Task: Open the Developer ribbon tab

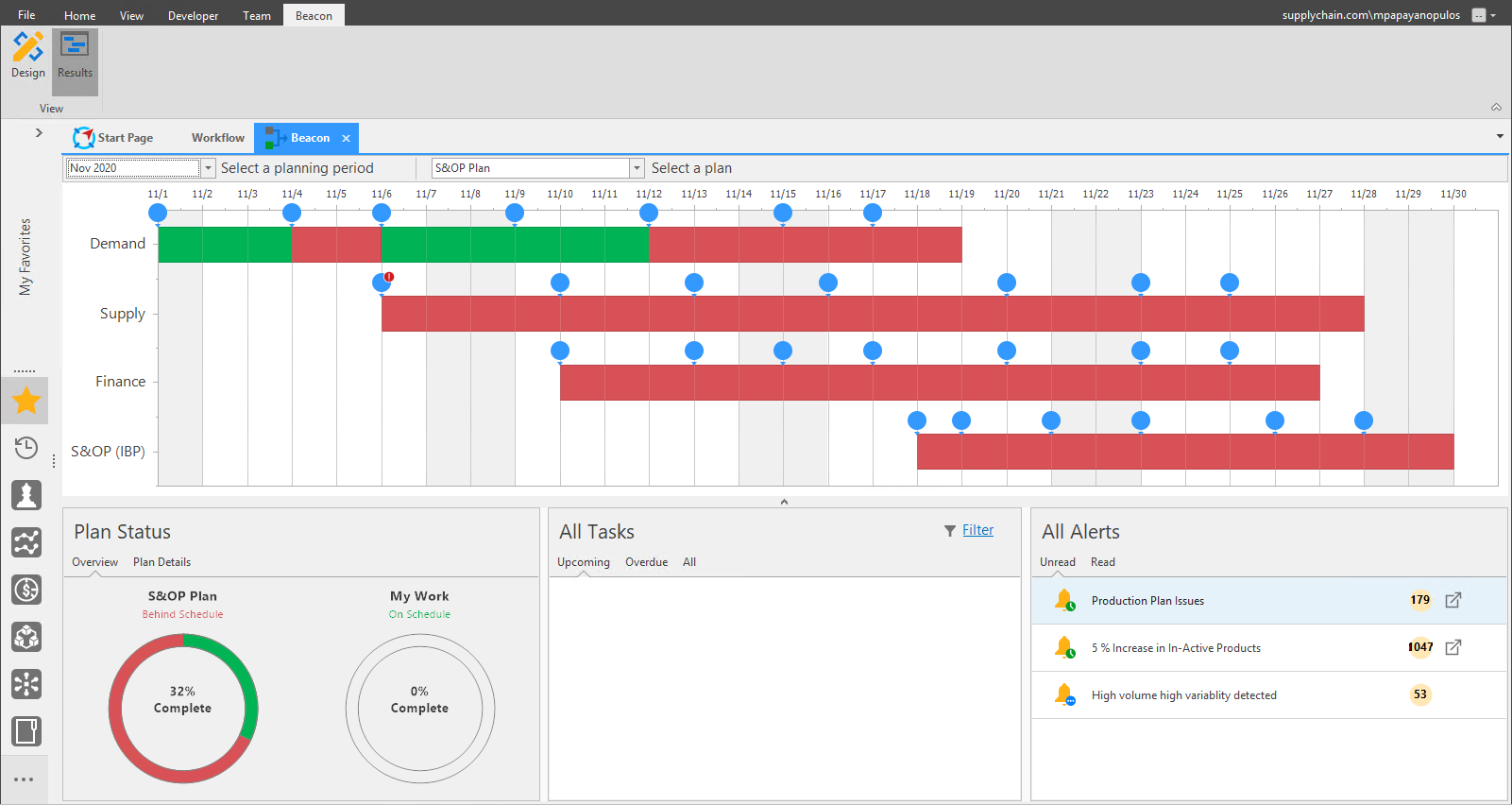Action: click(x=193, y=15)
